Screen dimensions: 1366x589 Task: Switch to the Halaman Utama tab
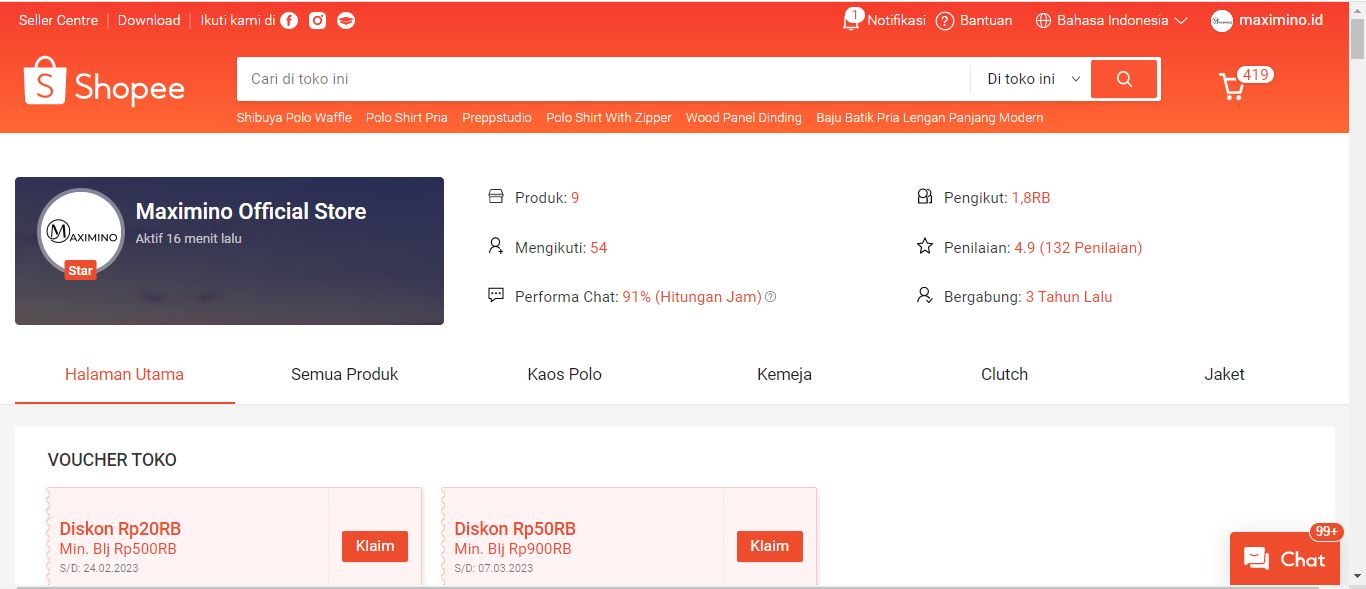tap(124, 374)
